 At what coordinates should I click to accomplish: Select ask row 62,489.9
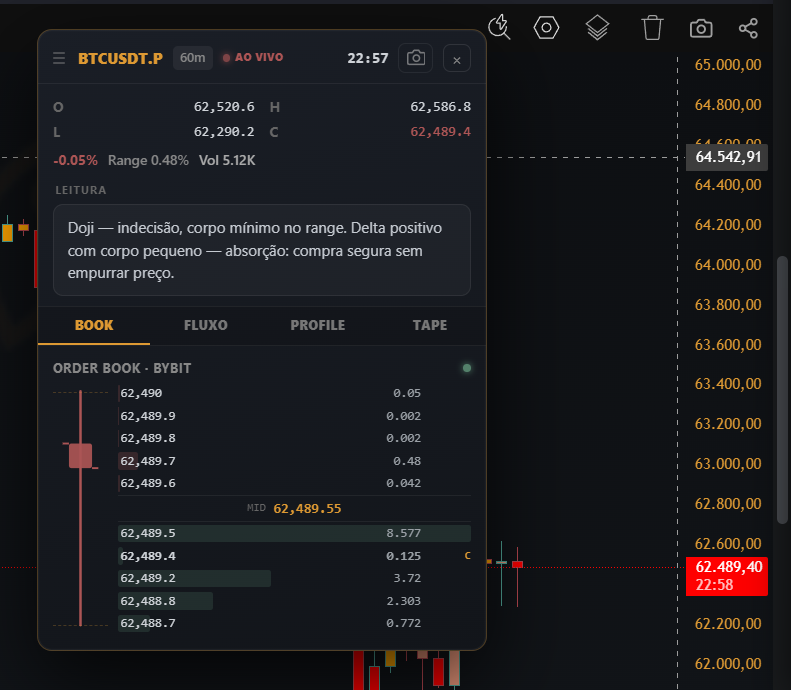[x=294, y=416]
